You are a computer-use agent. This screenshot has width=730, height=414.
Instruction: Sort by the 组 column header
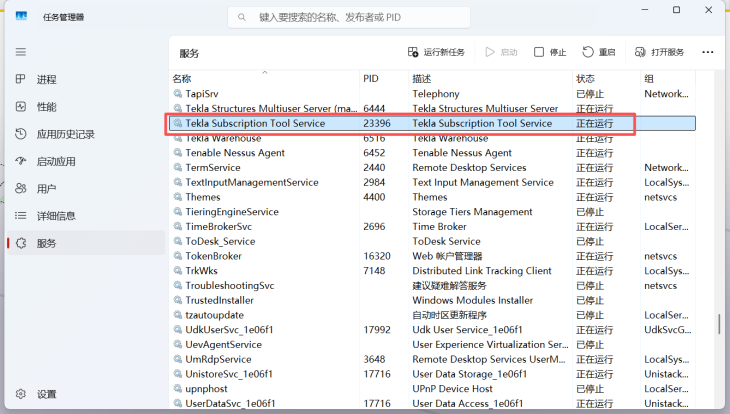click(668, 78)
